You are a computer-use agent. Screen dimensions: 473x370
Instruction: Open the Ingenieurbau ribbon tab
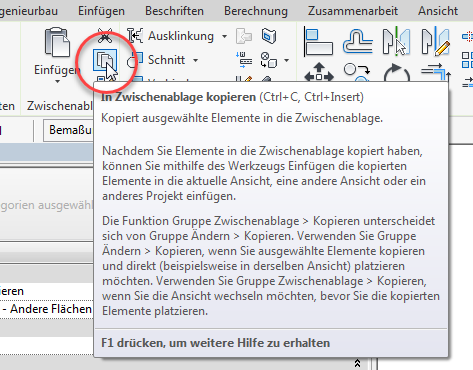pyautogui.click(x=29, y=11)
